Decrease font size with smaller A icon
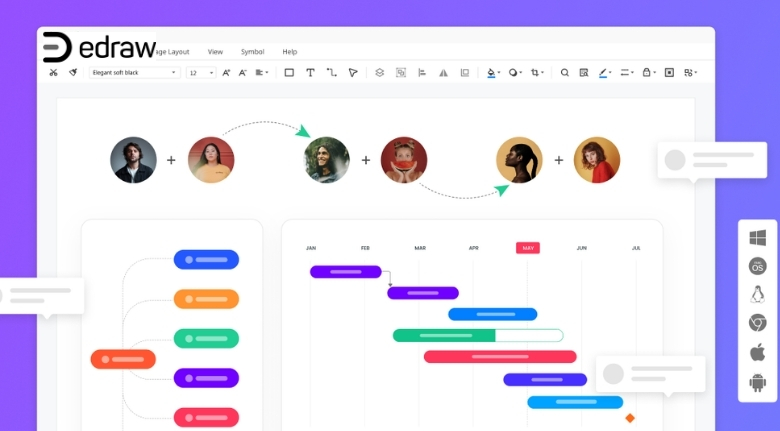780x431 pixels. (x=243, y=73)
